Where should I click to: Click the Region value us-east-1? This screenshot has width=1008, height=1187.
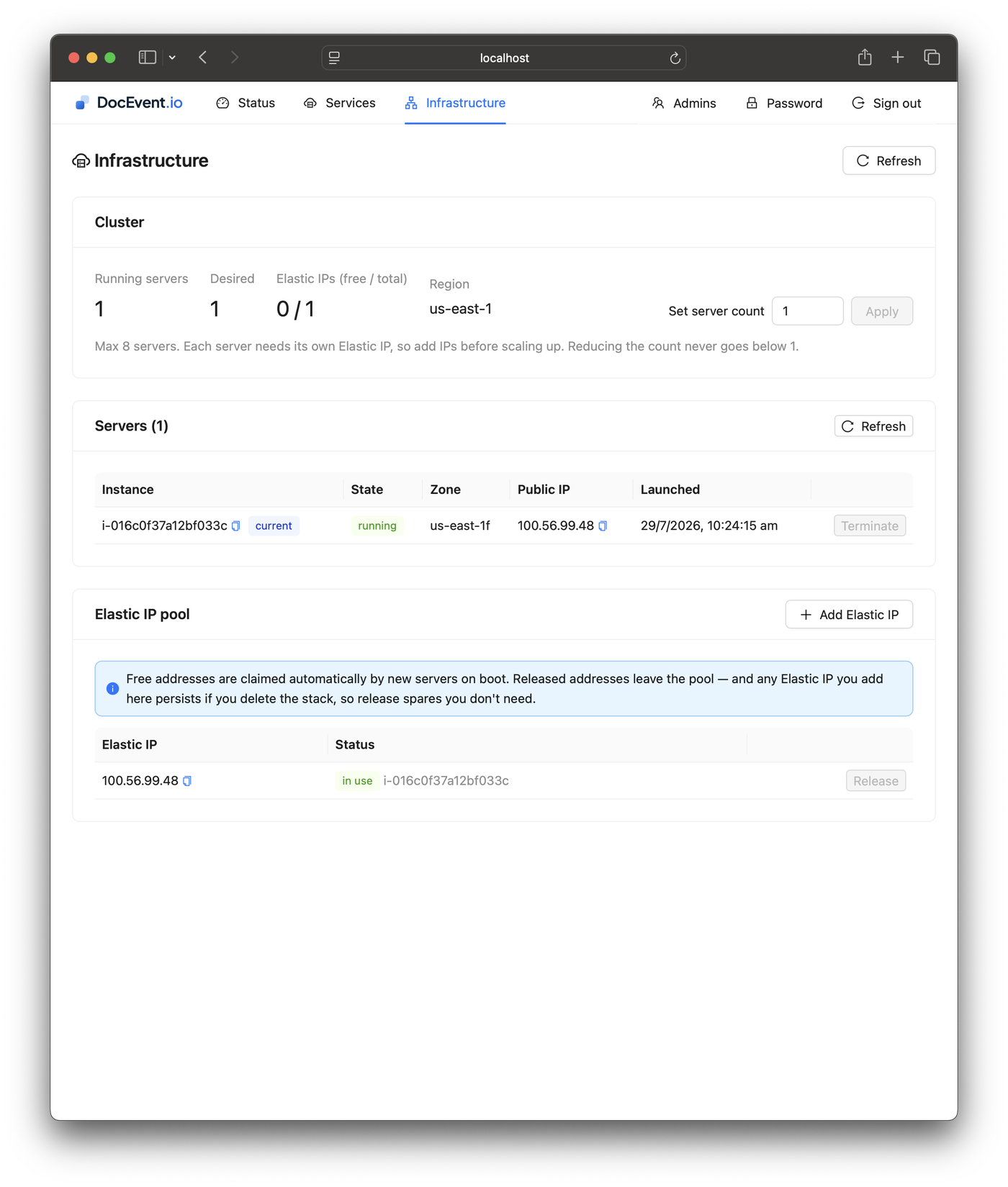click(x=461, y=309)
